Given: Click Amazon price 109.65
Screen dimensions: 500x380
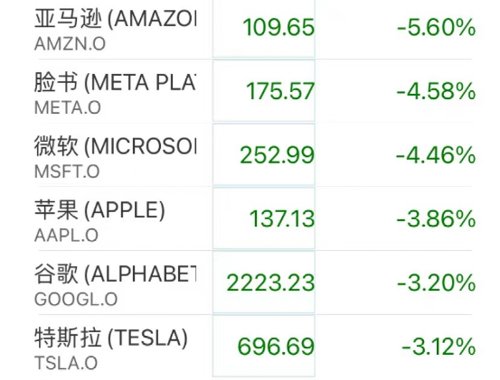Looking at the screenshot, I should pyautogui.click(x=279, y=27).
